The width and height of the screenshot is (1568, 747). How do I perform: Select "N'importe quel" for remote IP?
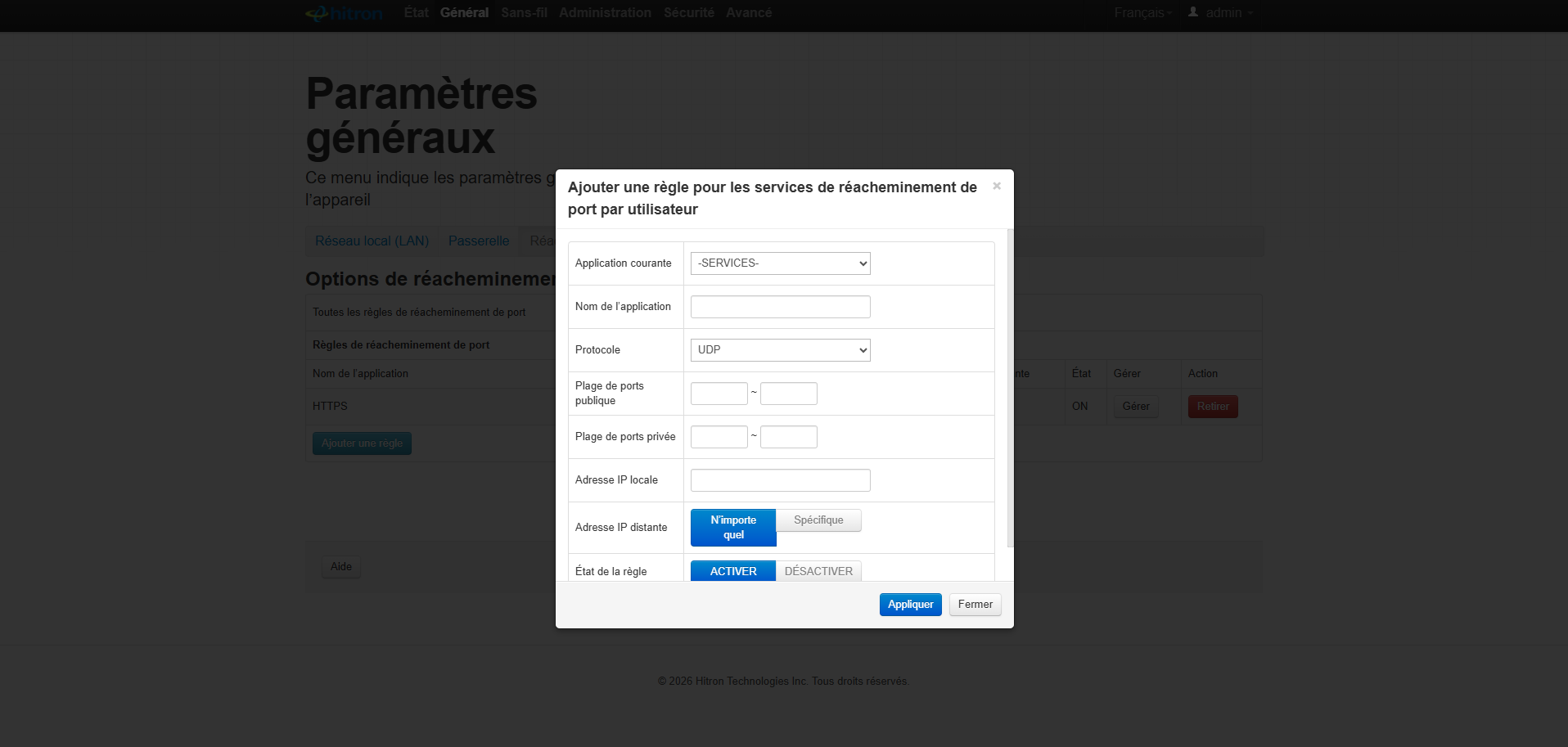tap(732, 527)
